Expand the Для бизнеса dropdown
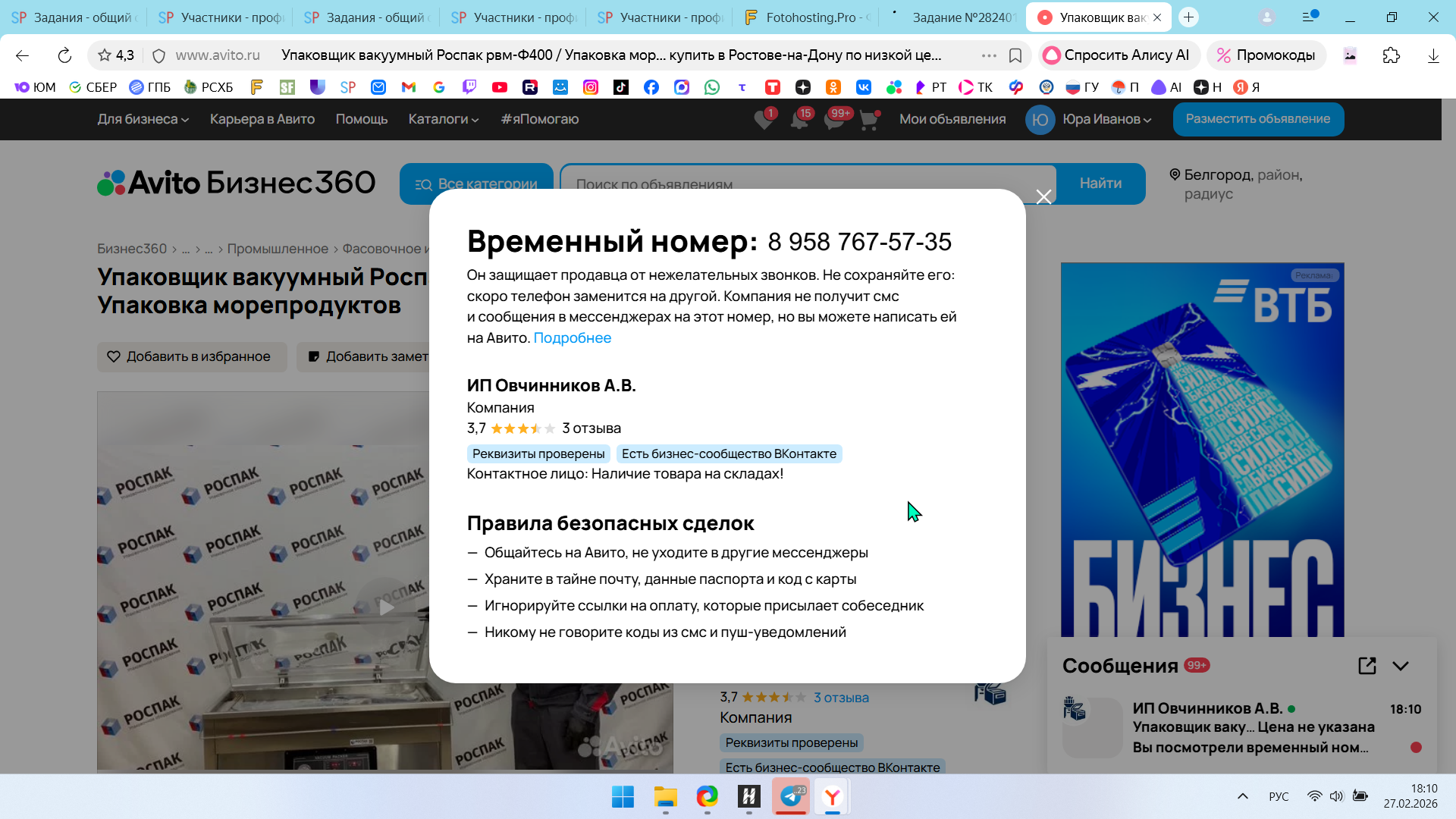This screenshot has height=819, width=1456. click(143, 119)
